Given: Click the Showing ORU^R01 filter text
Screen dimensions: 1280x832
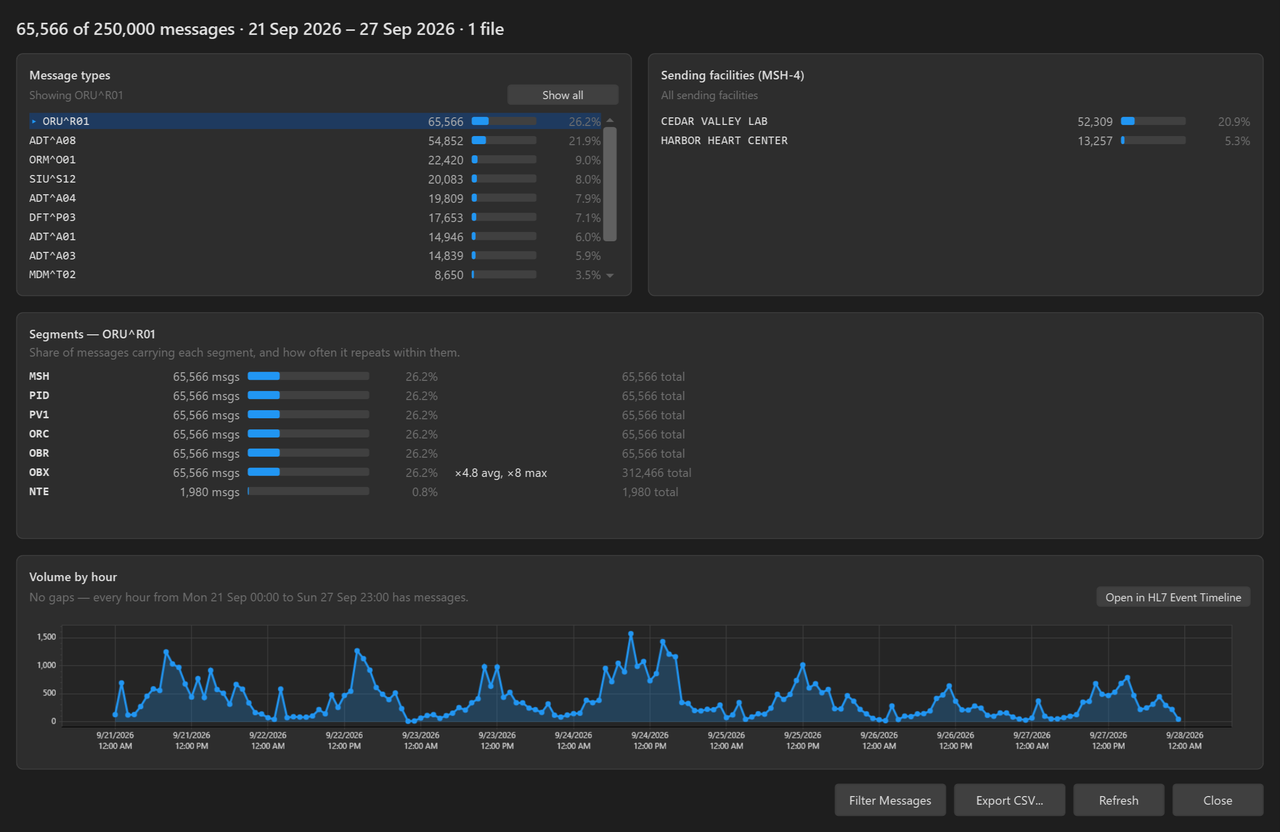Looking at the screenshot, I should pos(76,95).
